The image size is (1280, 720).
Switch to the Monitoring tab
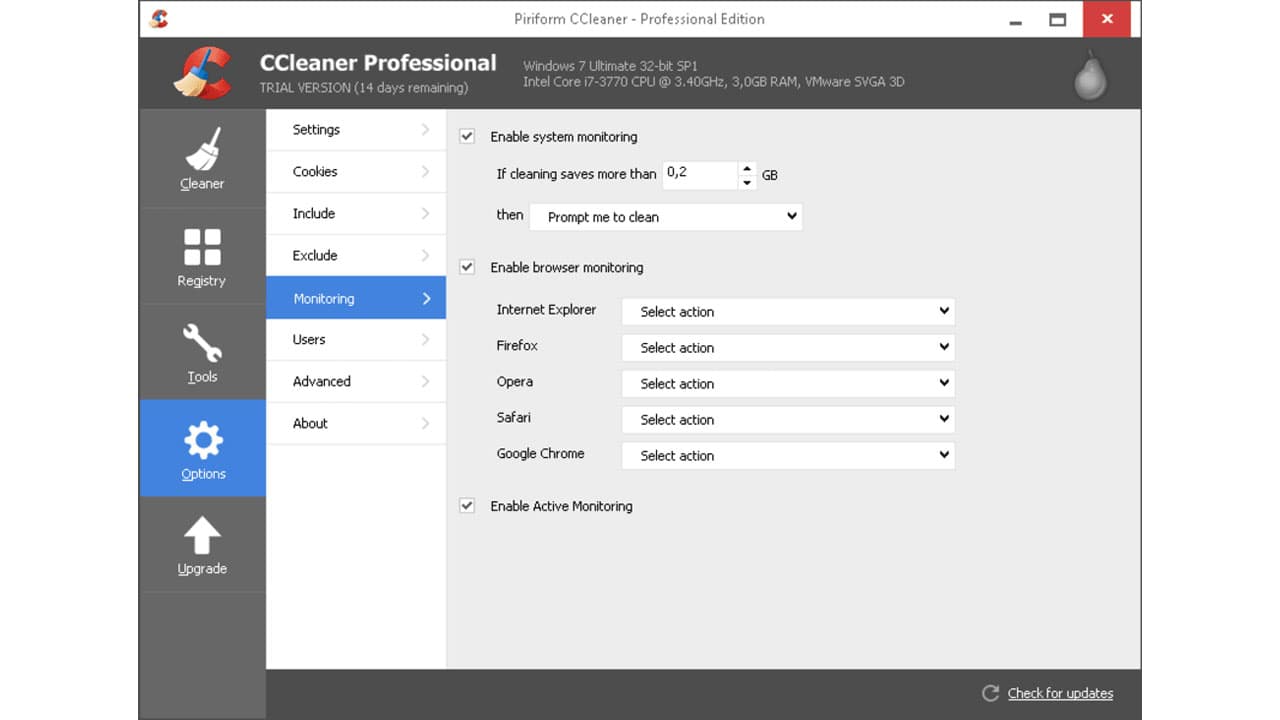323,298
